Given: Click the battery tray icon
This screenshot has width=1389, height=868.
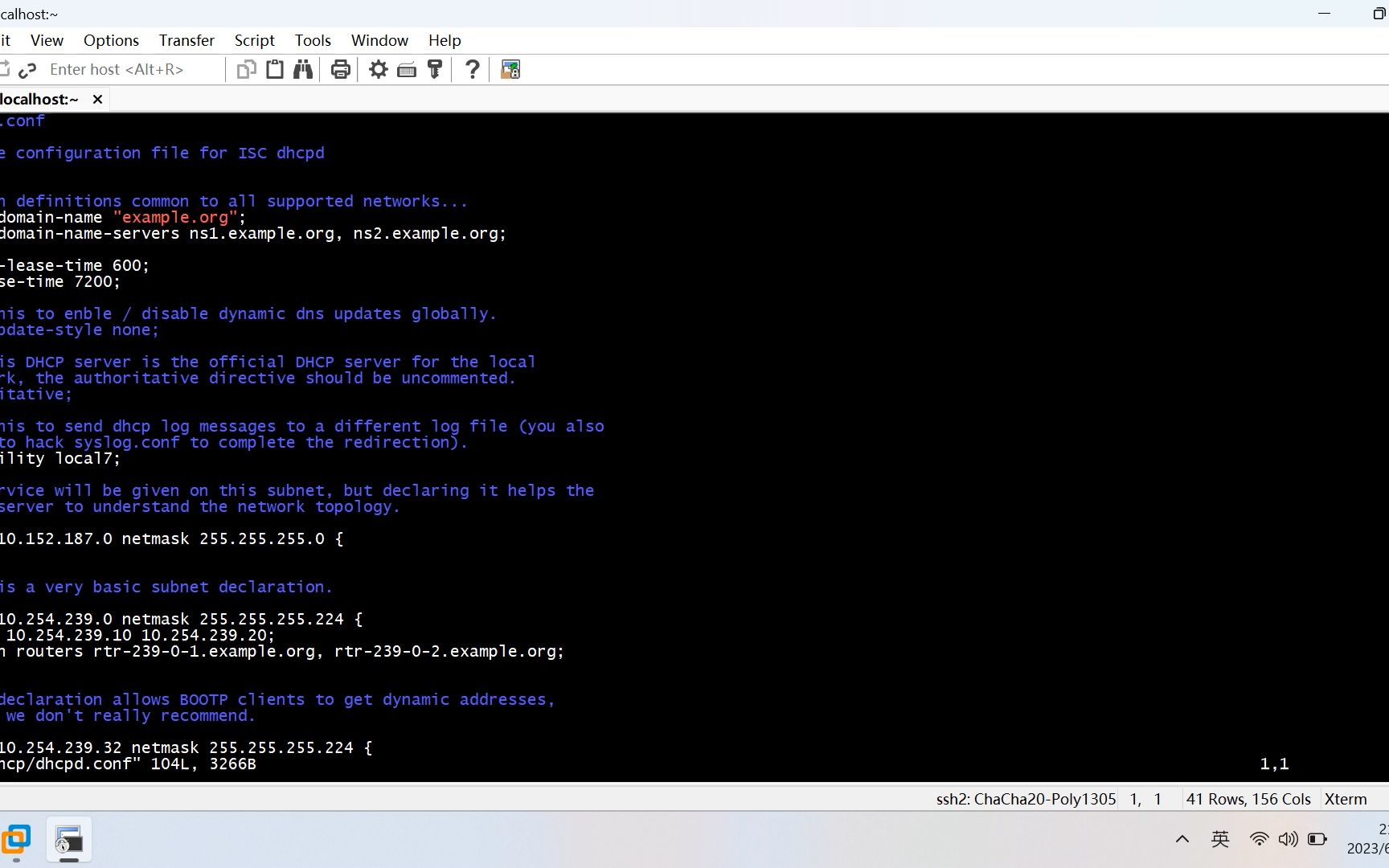Looking at the screenshot, I should click(x=1317, y=839).
